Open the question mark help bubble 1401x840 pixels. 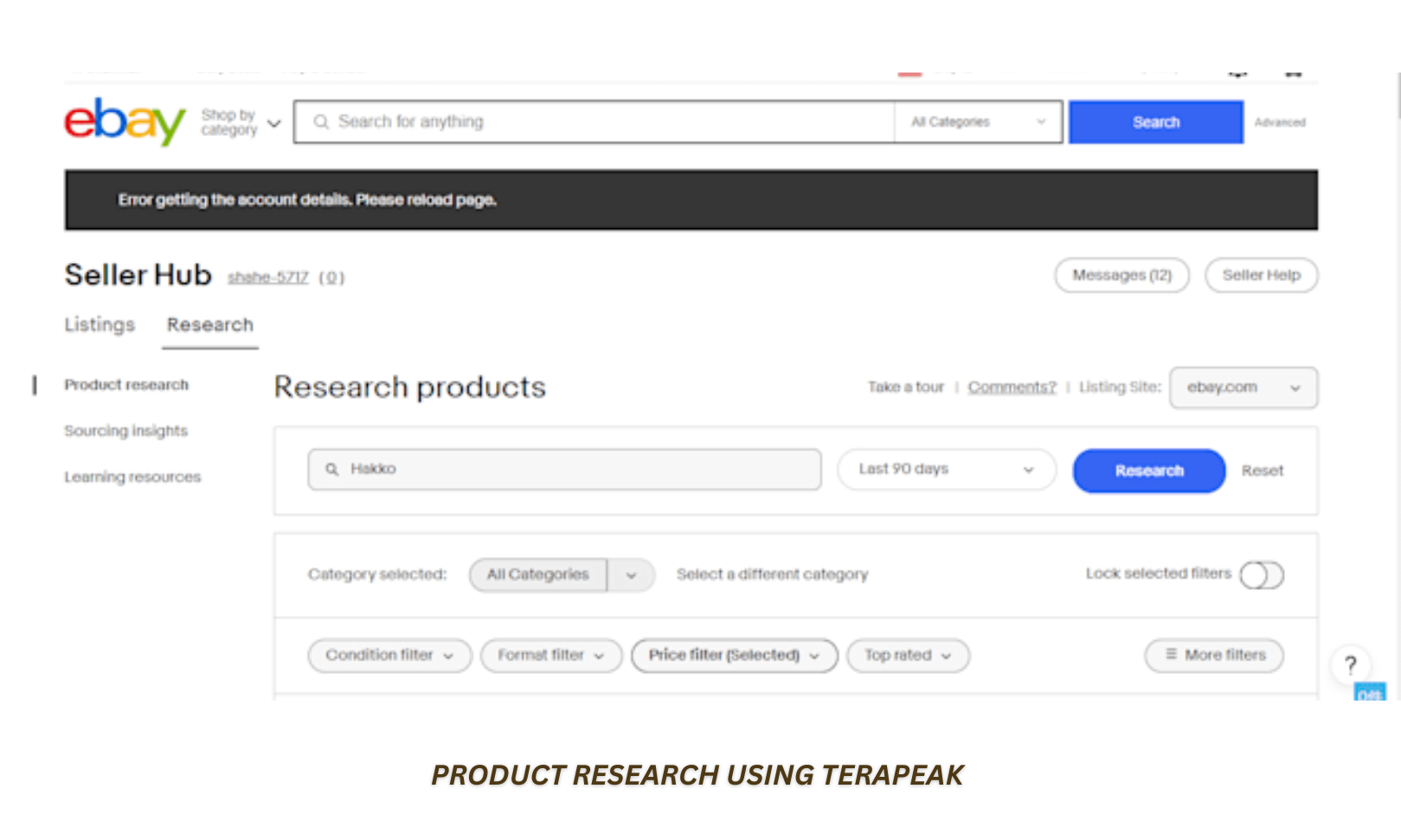pyautogui.click(x=1350, y=665)
